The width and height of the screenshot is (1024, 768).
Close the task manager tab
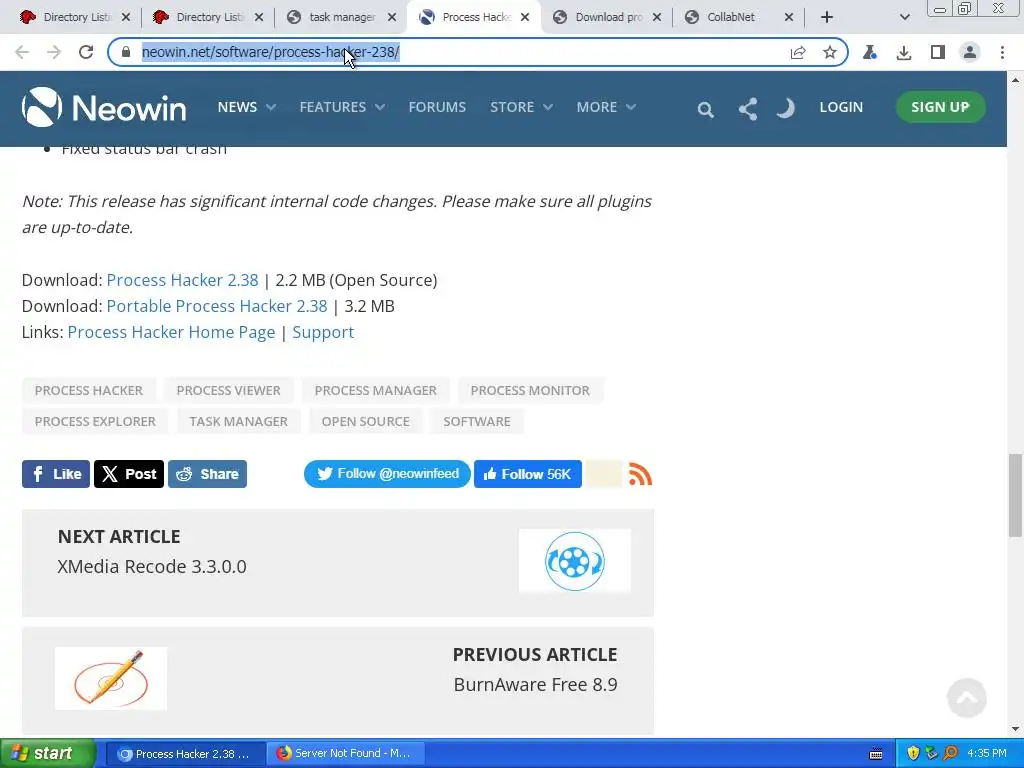point(392,18)
